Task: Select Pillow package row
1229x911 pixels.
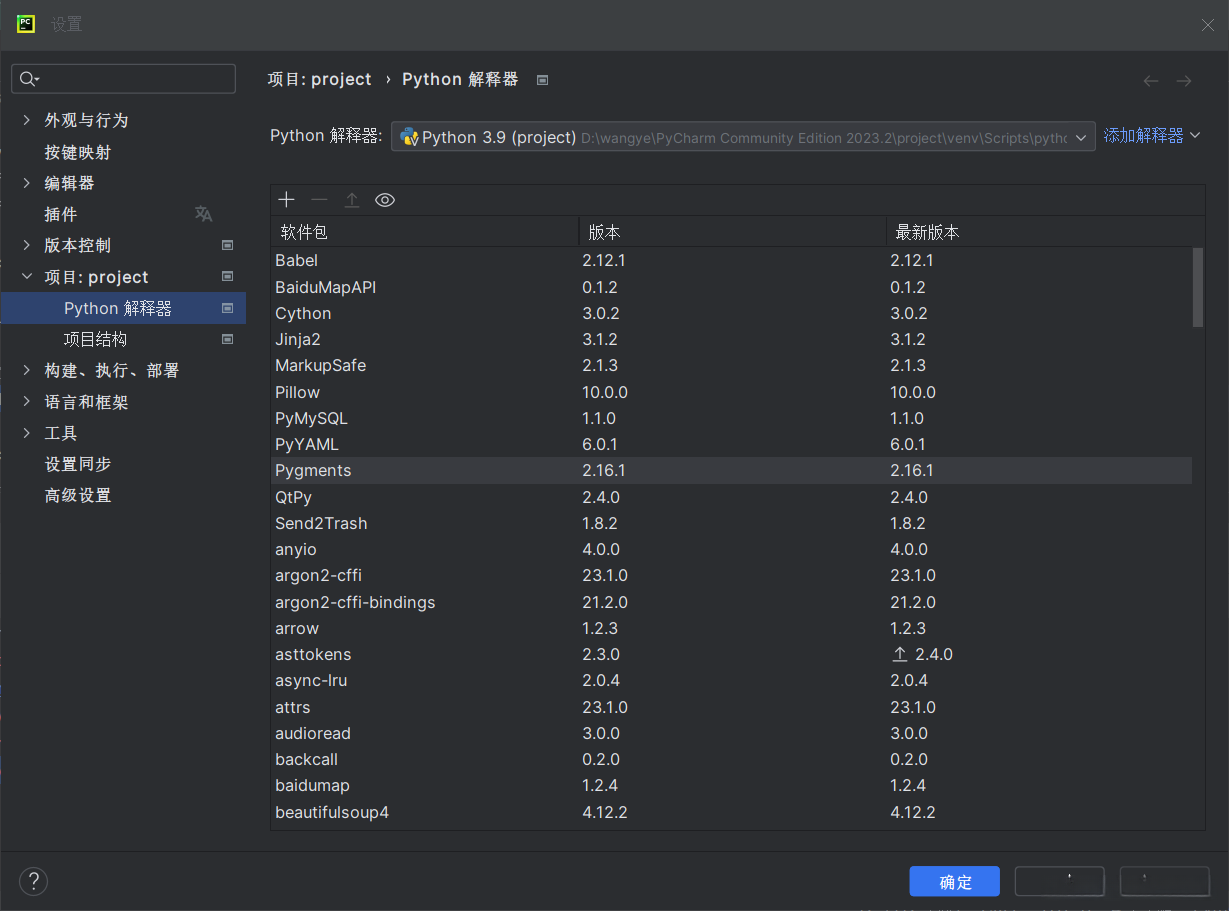Action: 731,392
